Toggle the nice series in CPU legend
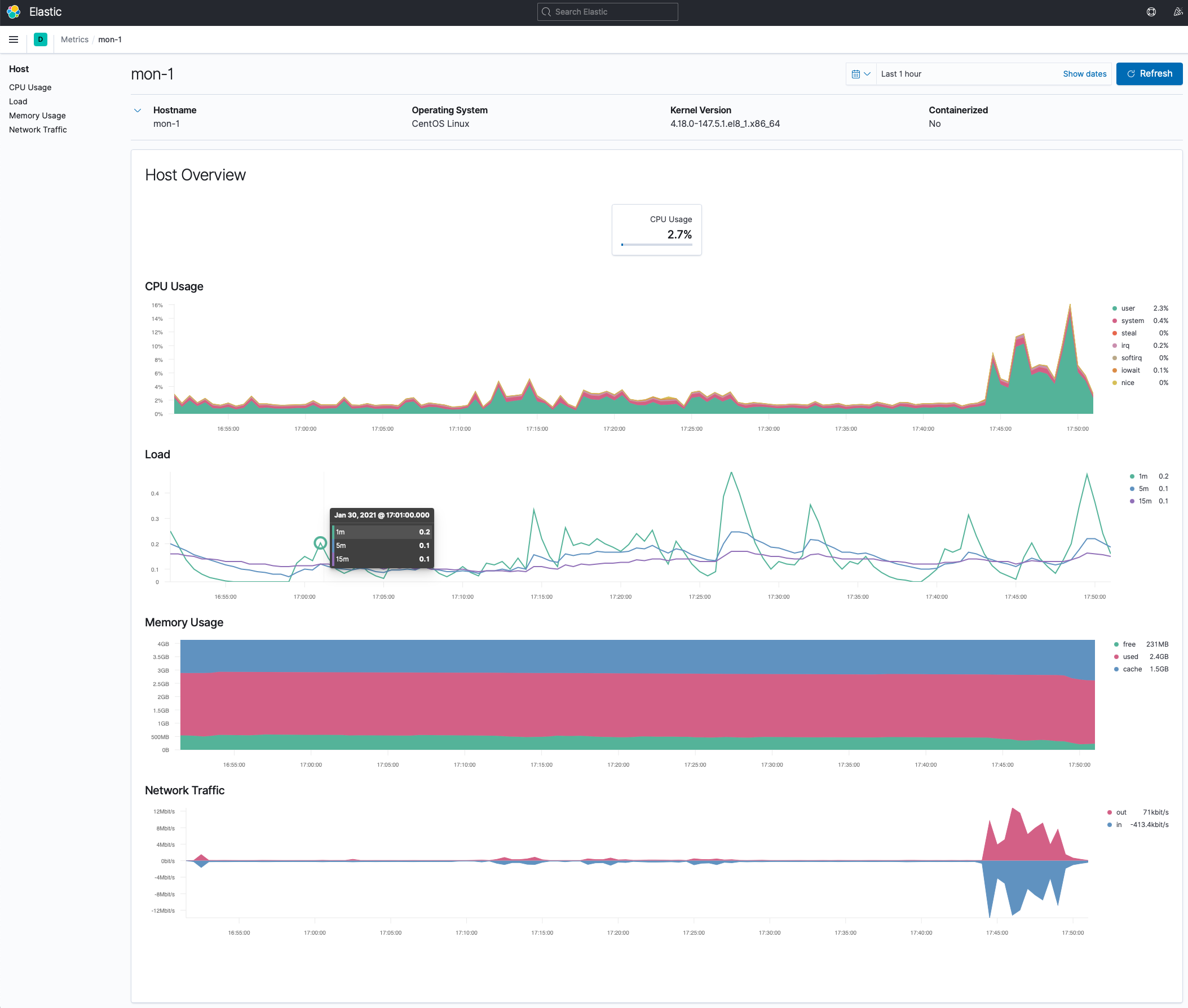 click(1140, 383)
